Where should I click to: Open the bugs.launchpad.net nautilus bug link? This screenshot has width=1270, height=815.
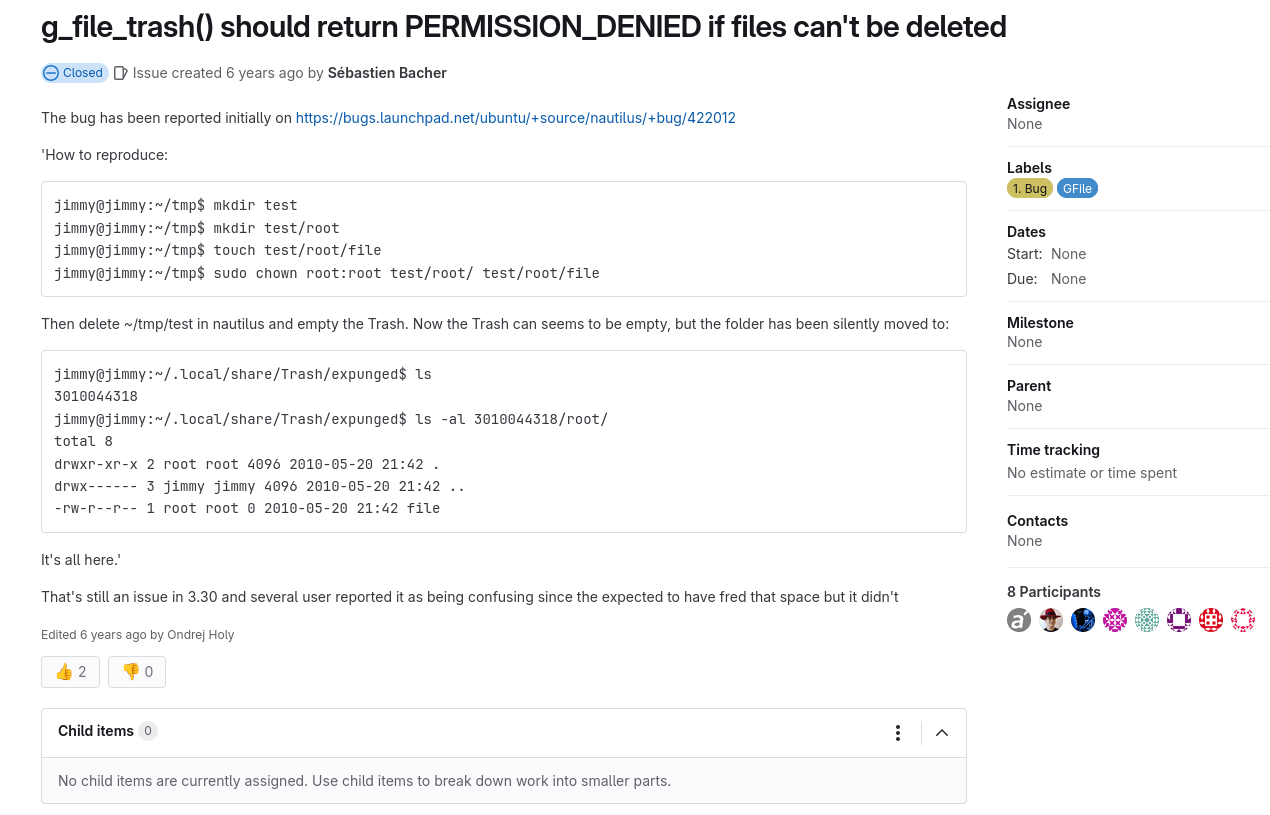tap(515, 118)
